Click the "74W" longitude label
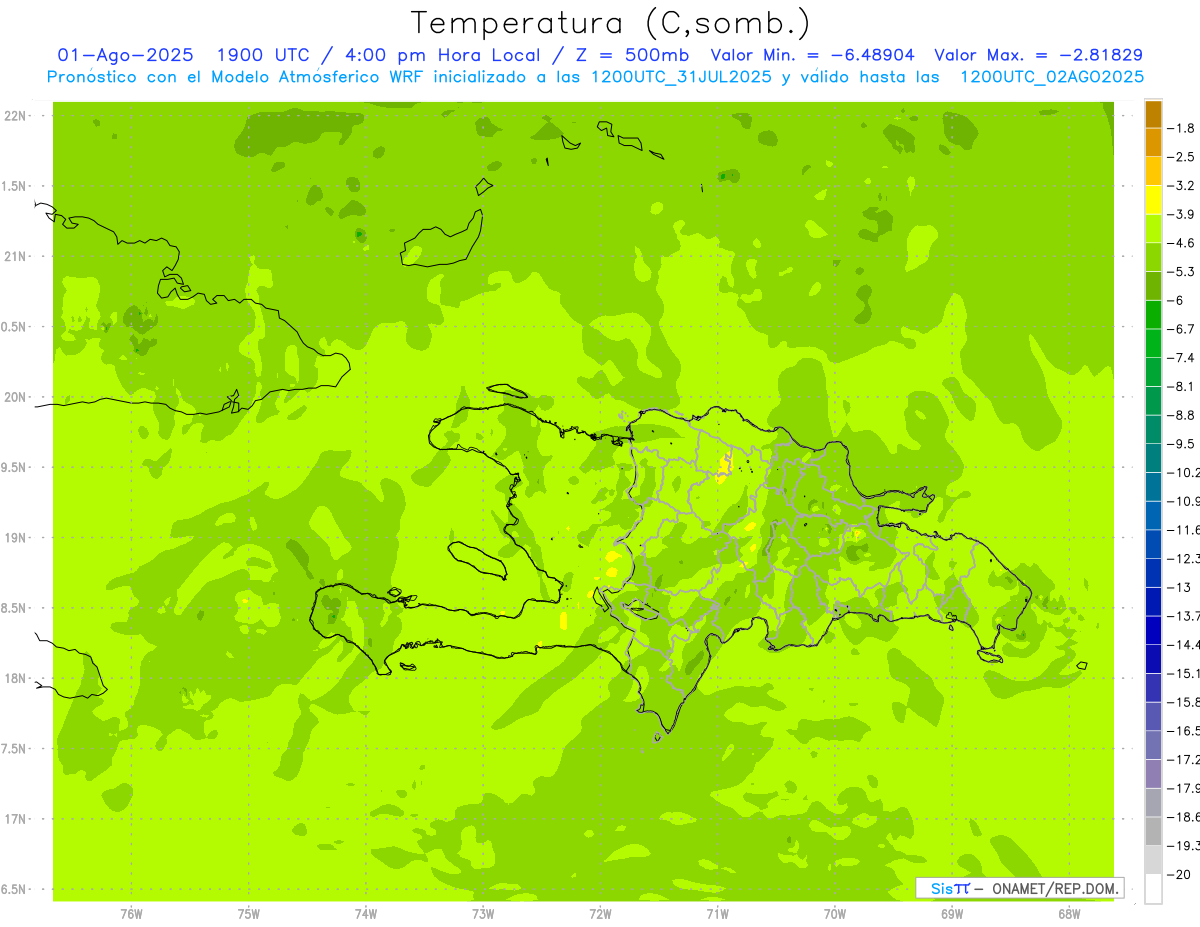 point(366,914)
